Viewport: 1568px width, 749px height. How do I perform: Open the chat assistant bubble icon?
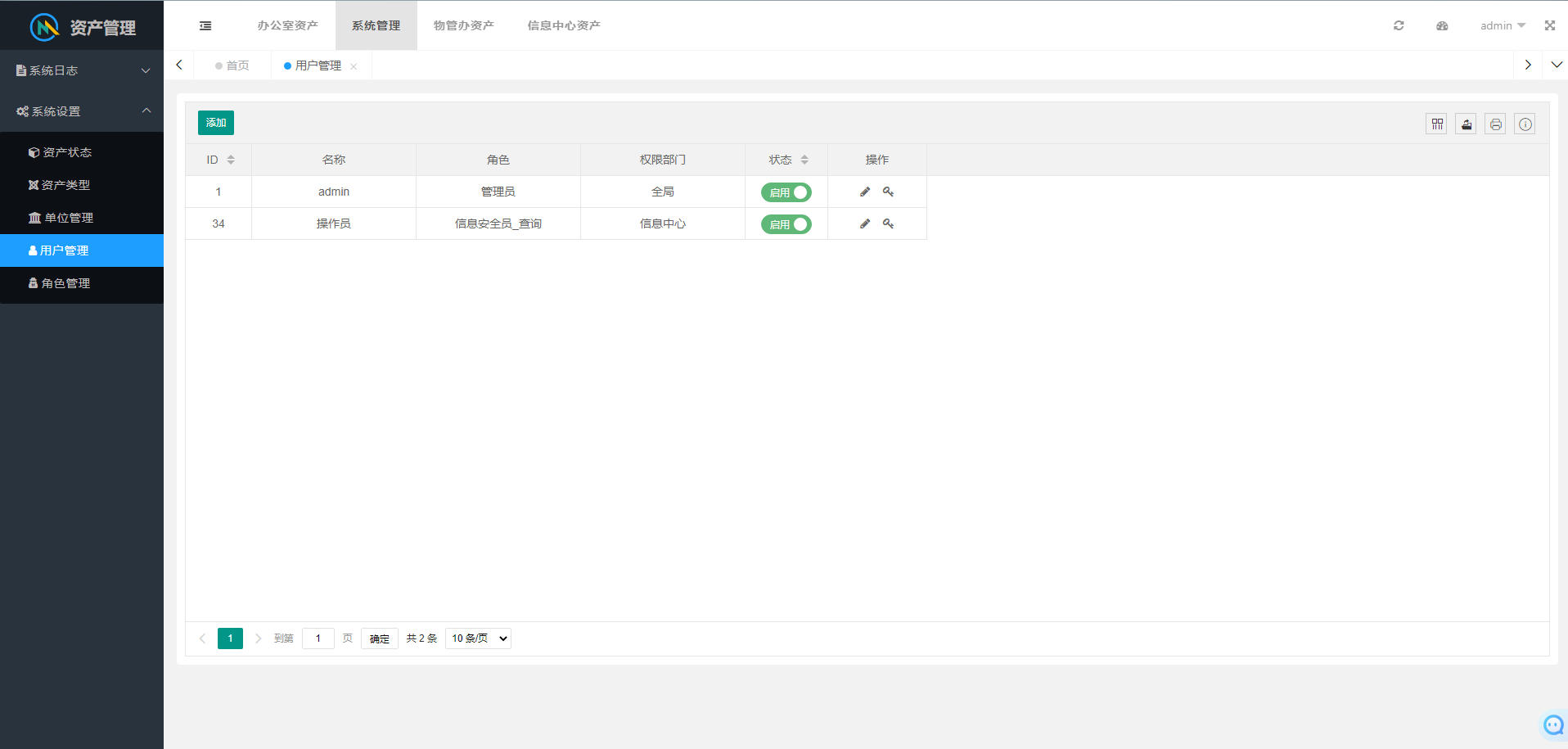tap(1552, 724)
